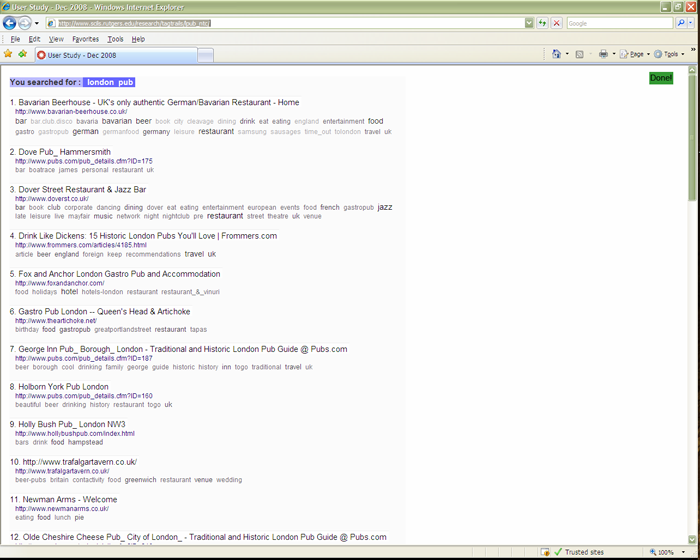
Task: Expand zoom level dropdown arrow in status bar
Action: [x=683, y=552]
